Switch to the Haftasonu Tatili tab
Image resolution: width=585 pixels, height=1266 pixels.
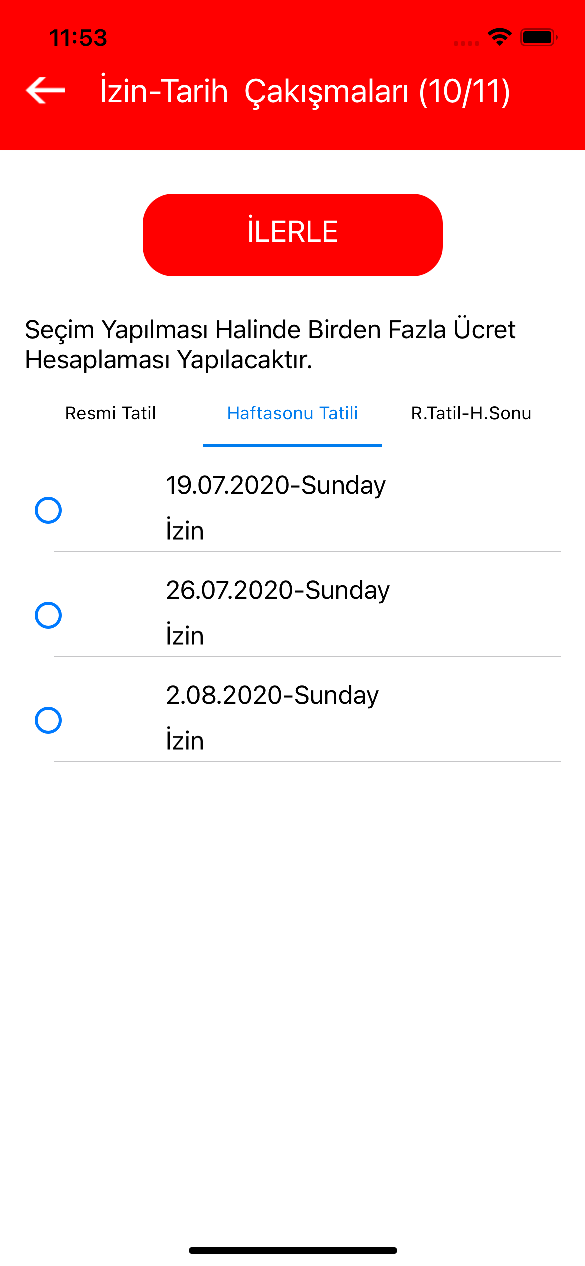[x=292, y=413]
